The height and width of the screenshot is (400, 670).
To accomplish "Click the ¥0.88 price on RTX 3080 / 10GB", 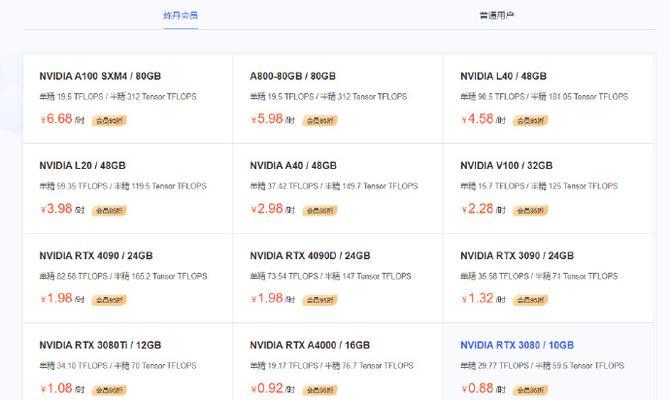I will pyautogui.click(x=478, y=388).
